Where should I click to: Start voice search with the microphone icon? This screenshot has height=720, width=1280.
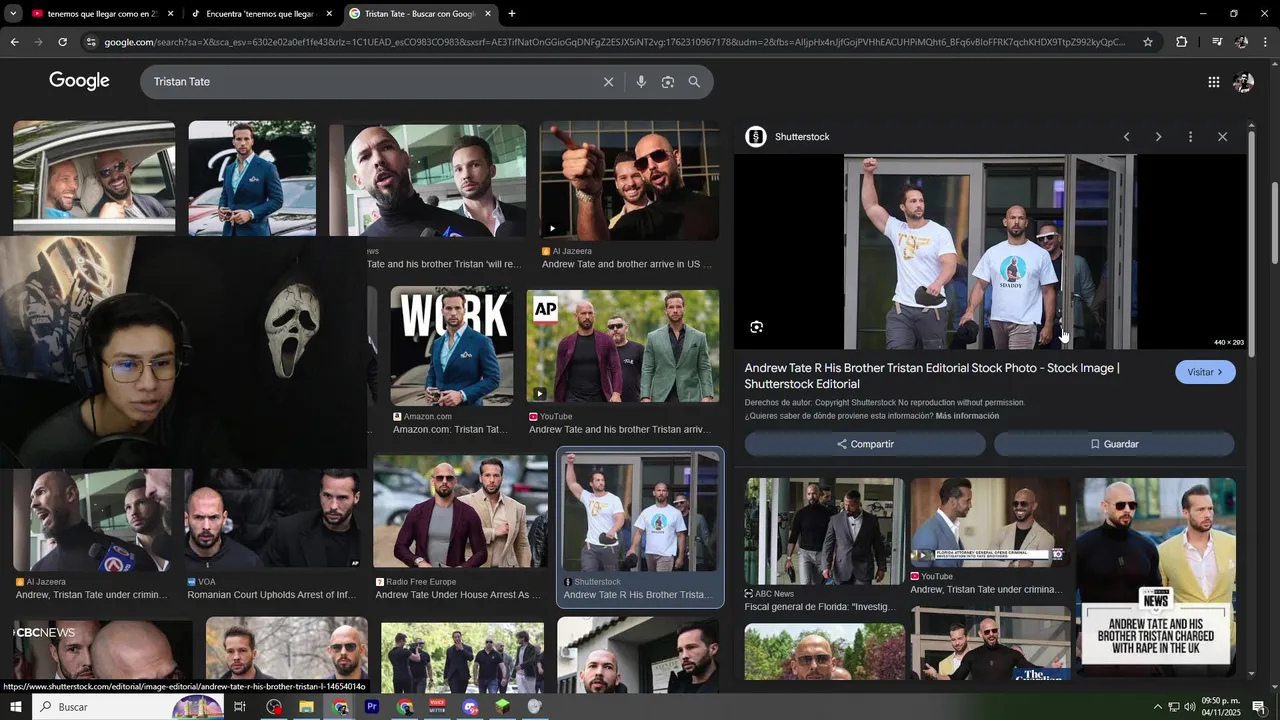[641, 82]
